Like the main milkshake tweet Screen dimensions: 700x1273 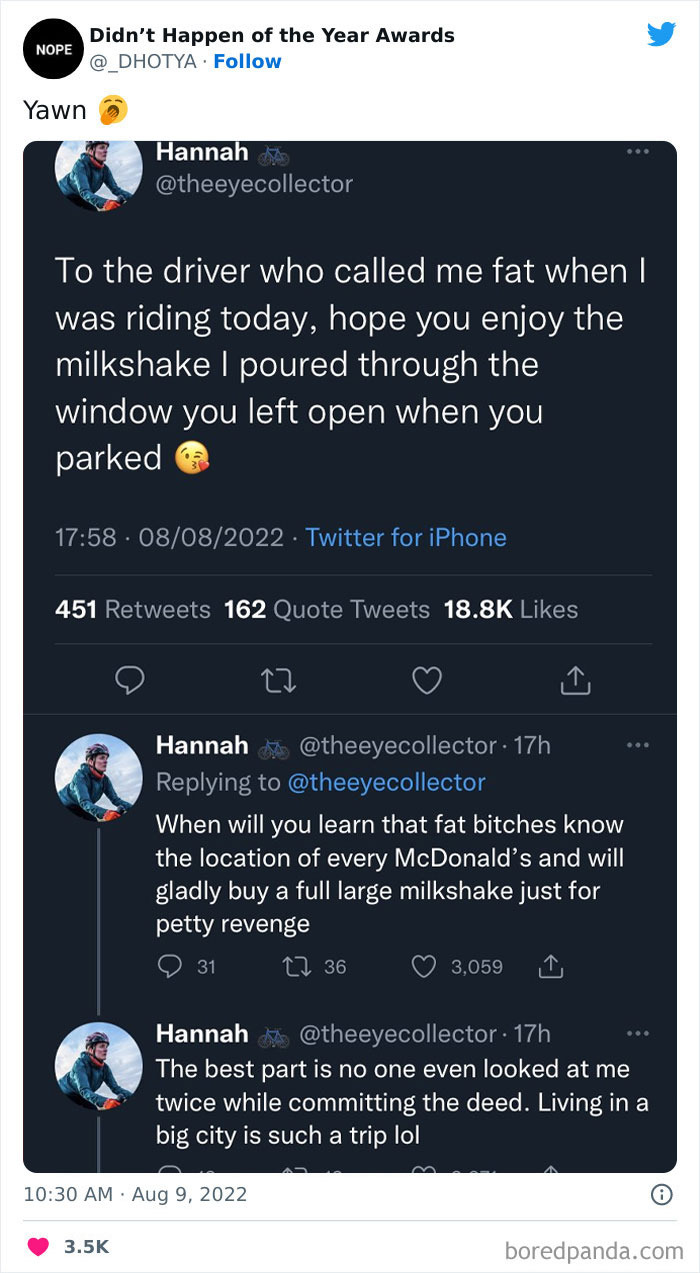(427, 680)
